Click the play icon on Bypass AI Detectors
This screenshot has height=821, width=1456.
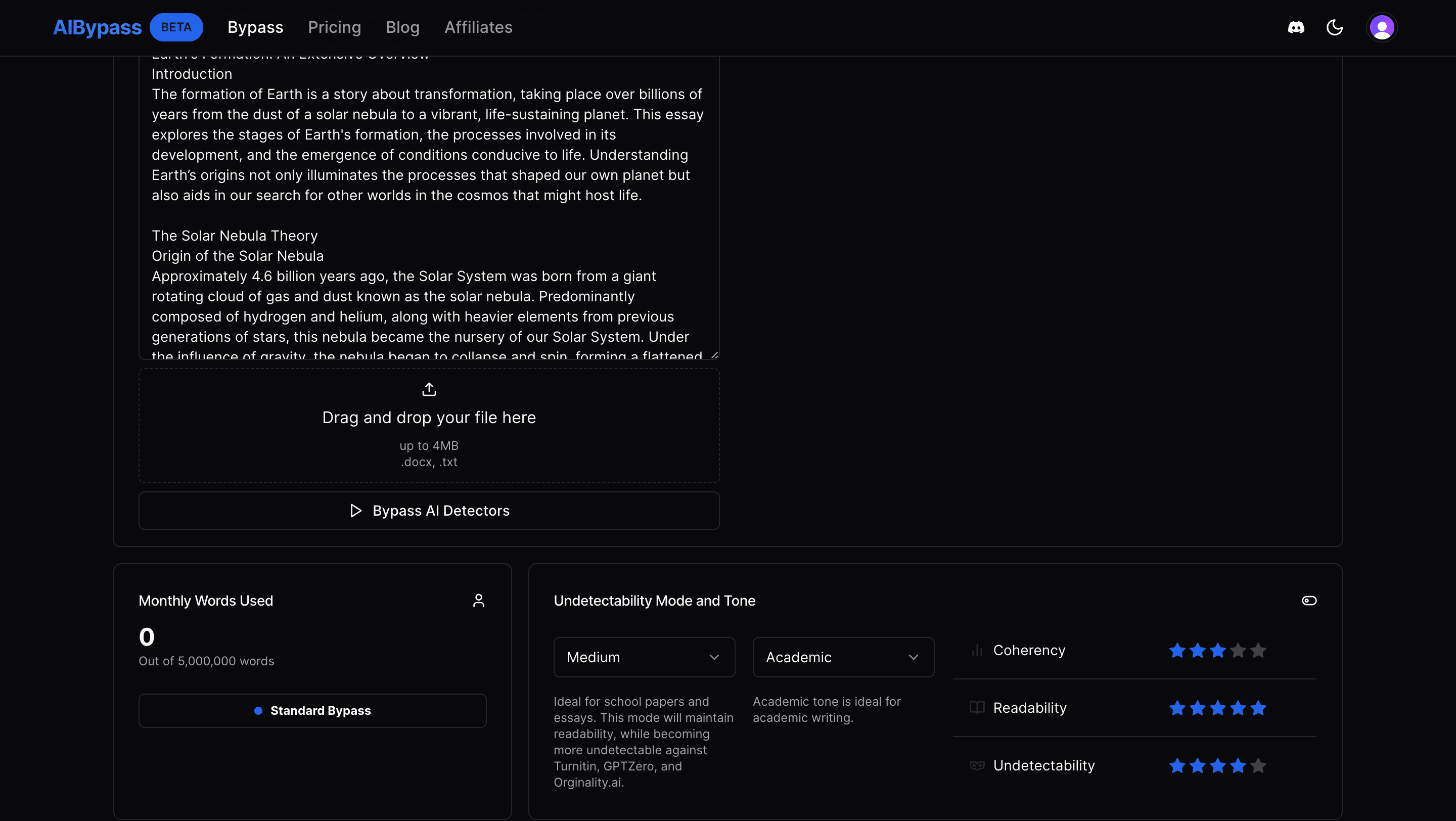[x=355, y=511]
